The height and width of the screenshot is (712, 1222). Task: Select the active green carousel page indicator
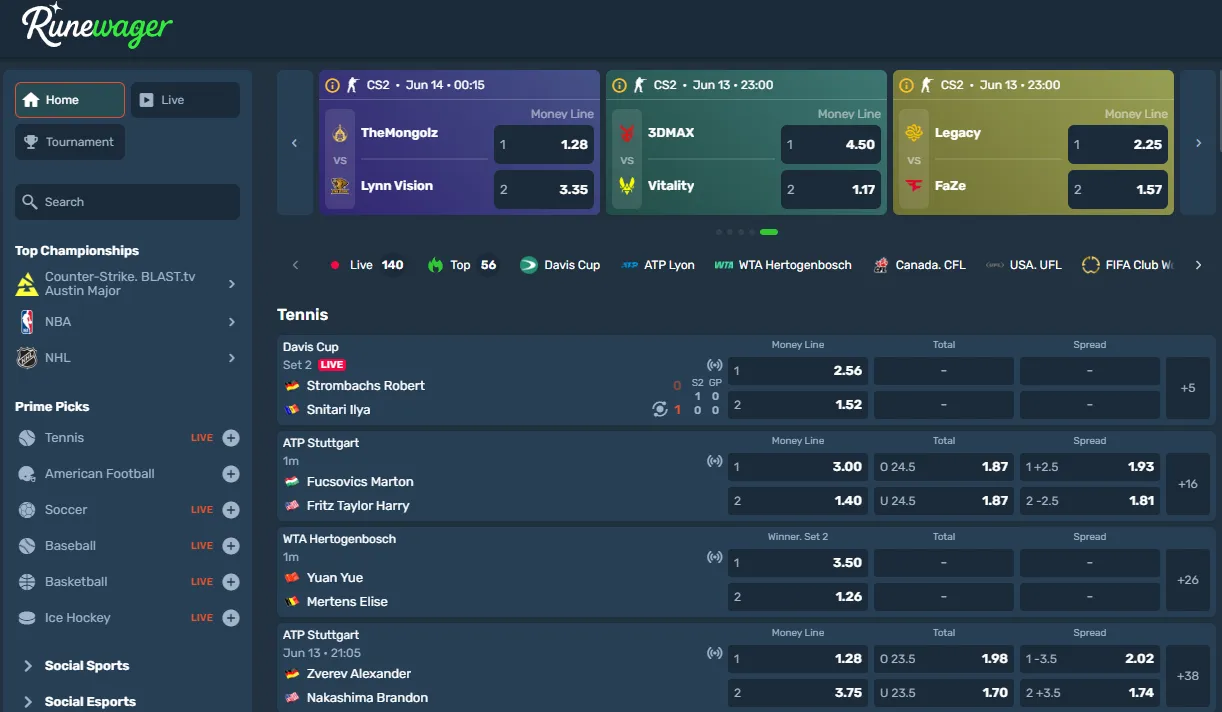point(769,232)
